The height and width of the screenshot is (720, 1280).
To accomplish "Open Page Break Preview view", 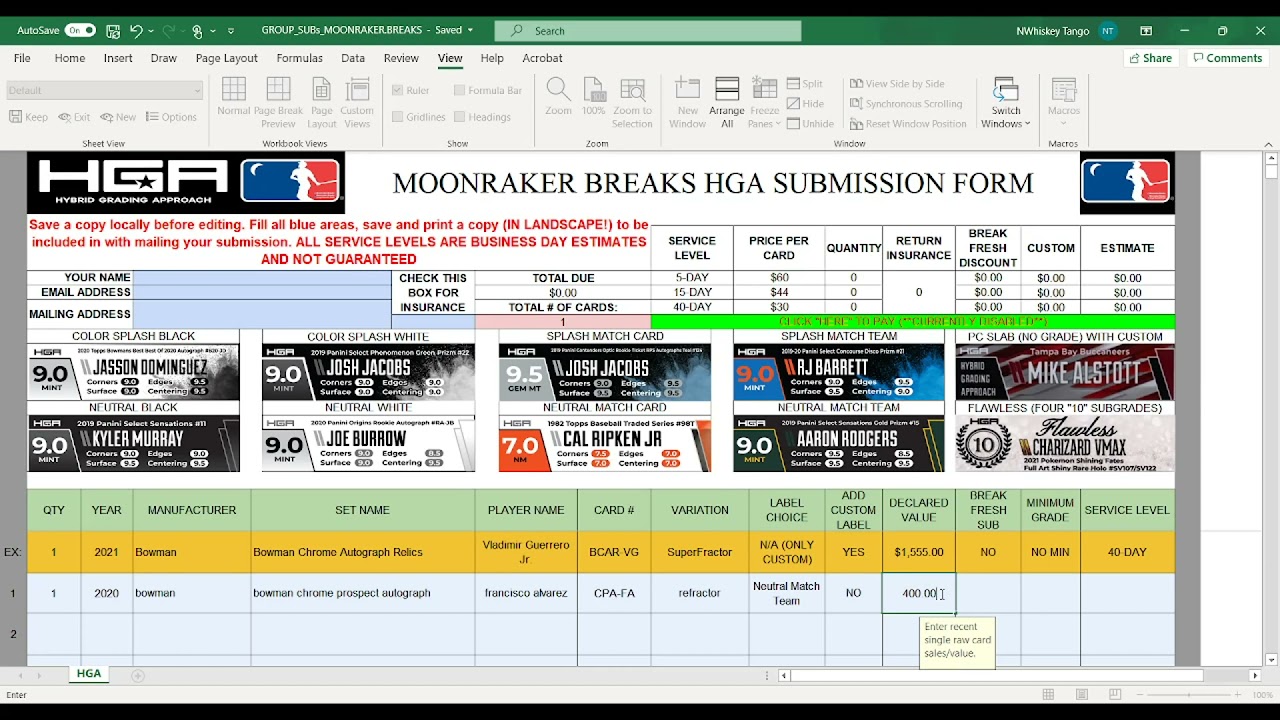I will coord(278,103).
